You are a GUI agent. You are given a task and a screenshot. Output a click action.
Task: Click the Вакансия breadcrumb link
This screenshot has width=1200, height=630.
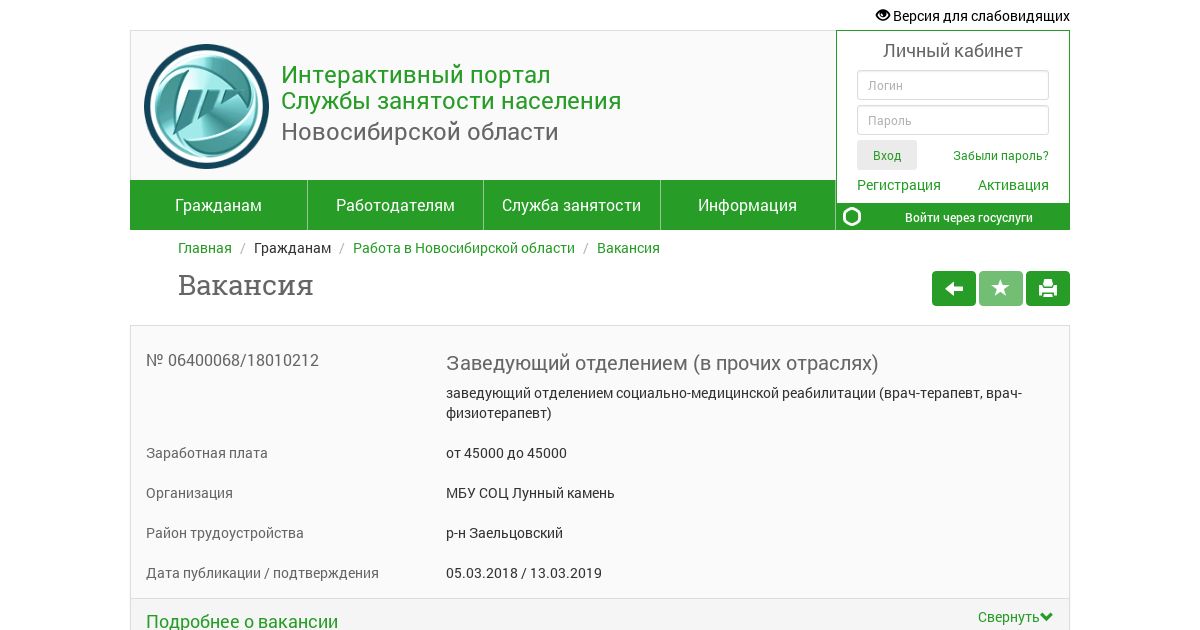pyautogui.click(x=628, y=248)
